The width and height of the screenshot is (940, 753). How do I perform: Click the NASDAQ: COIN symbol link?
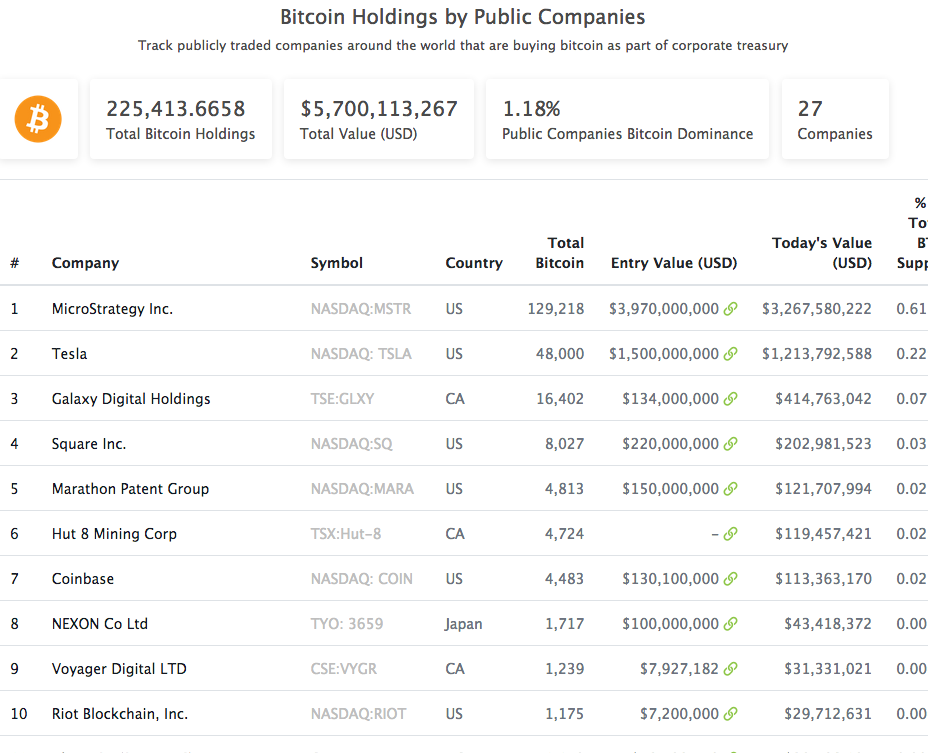[361, 579]
